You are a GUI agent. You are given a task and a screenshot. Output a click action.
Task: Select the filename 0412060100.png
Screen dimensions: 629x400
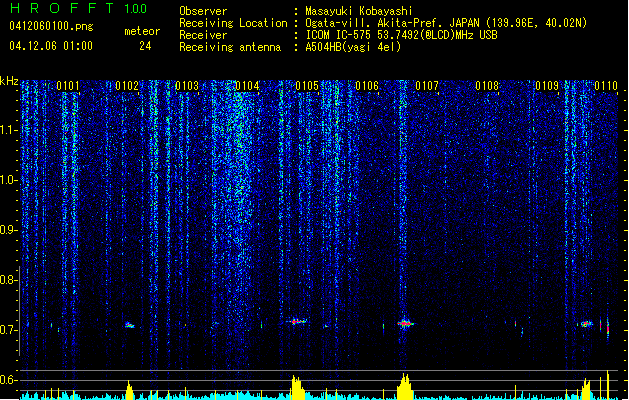pos(51,27)
